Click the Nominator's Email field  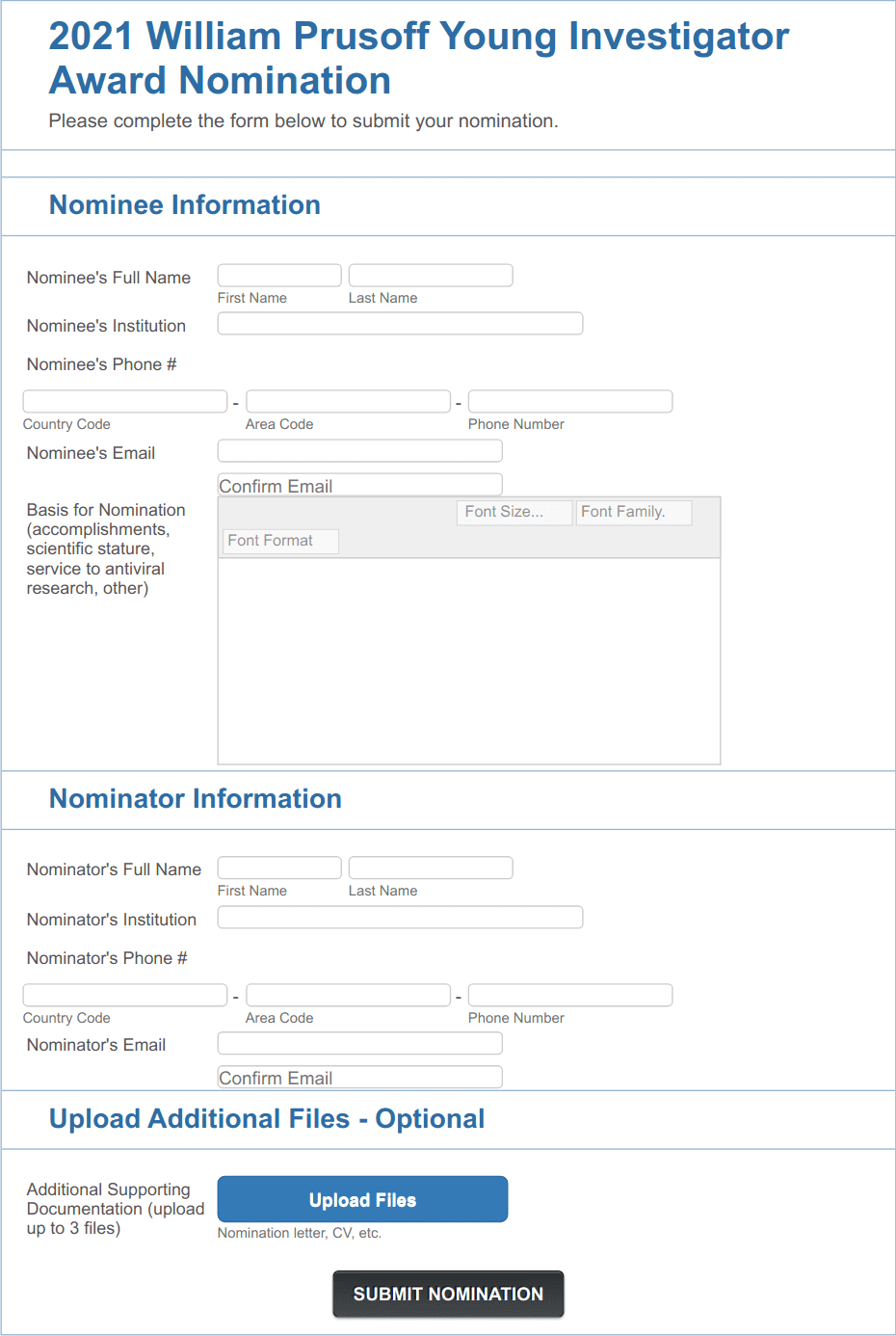[x=359, y=1043]
